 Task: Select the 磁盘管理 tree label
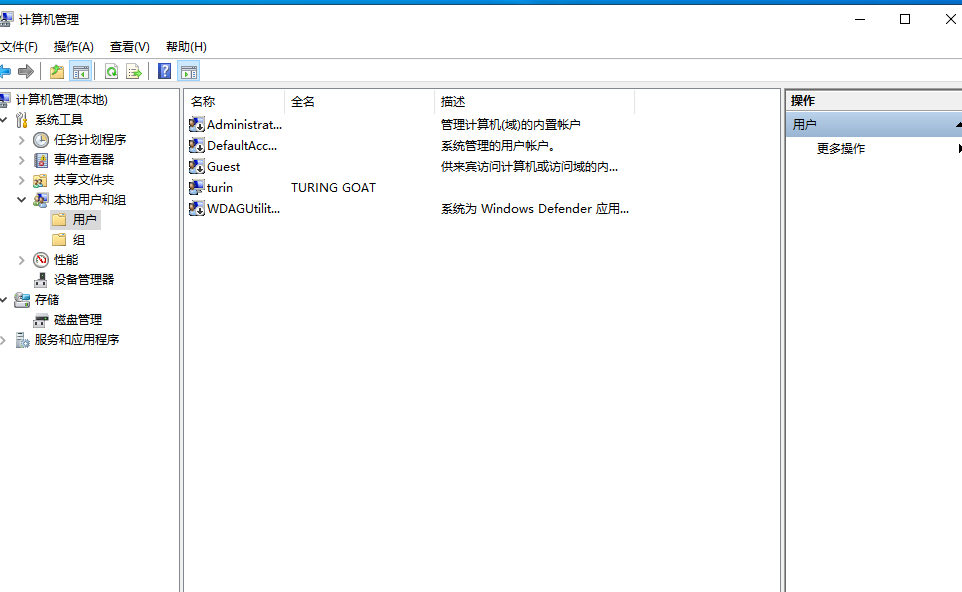(78, 320)
